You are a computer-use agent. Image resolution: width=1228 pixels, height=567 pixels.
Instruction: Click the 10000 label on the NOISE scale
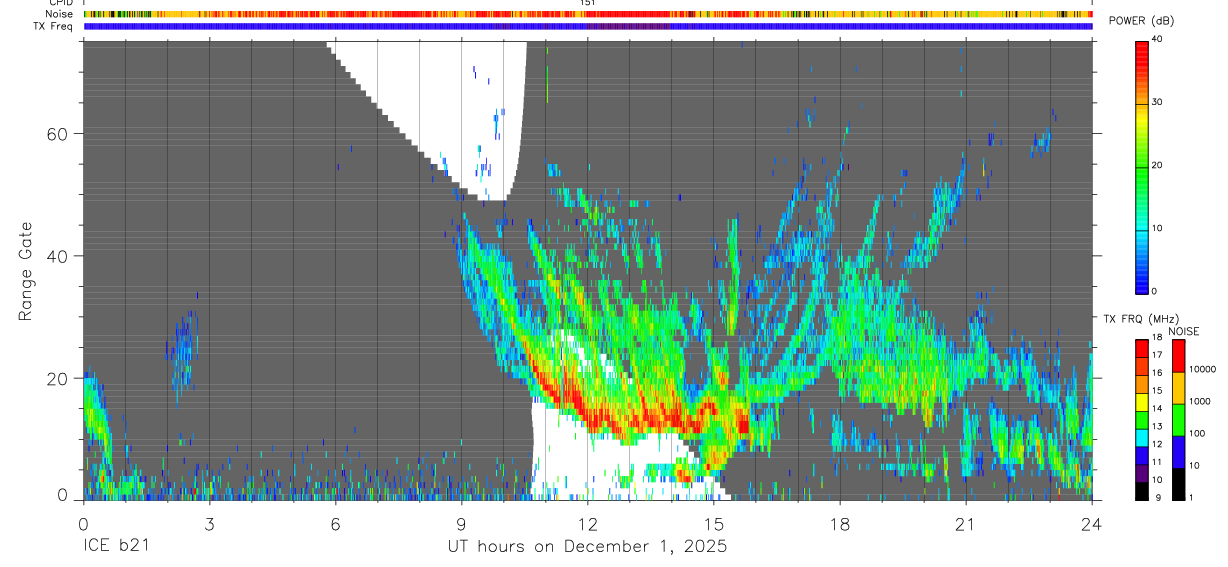(1205, 370)
